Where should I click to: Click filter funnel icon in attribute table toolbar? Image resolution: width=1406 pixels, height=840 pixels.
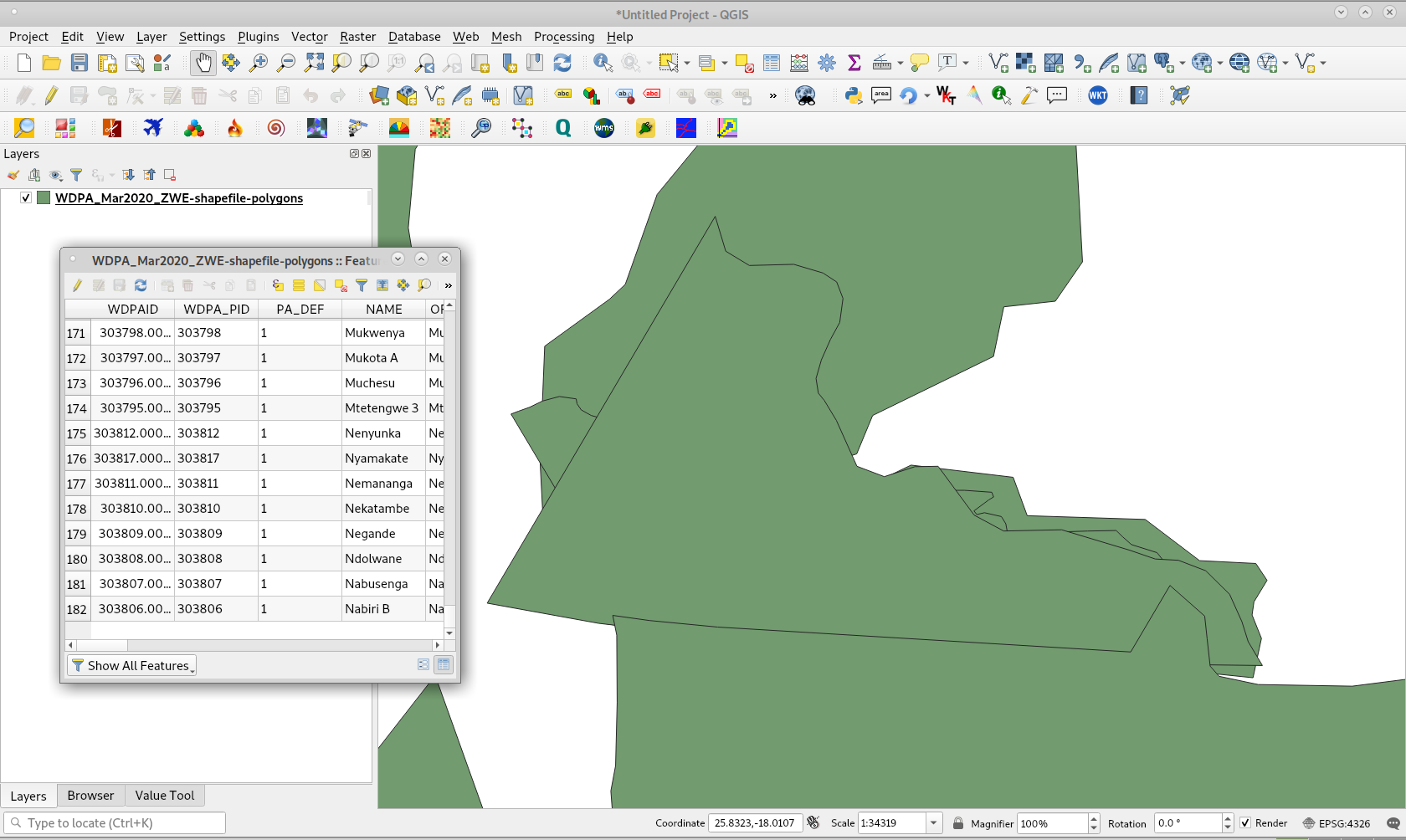pos(362,285)
